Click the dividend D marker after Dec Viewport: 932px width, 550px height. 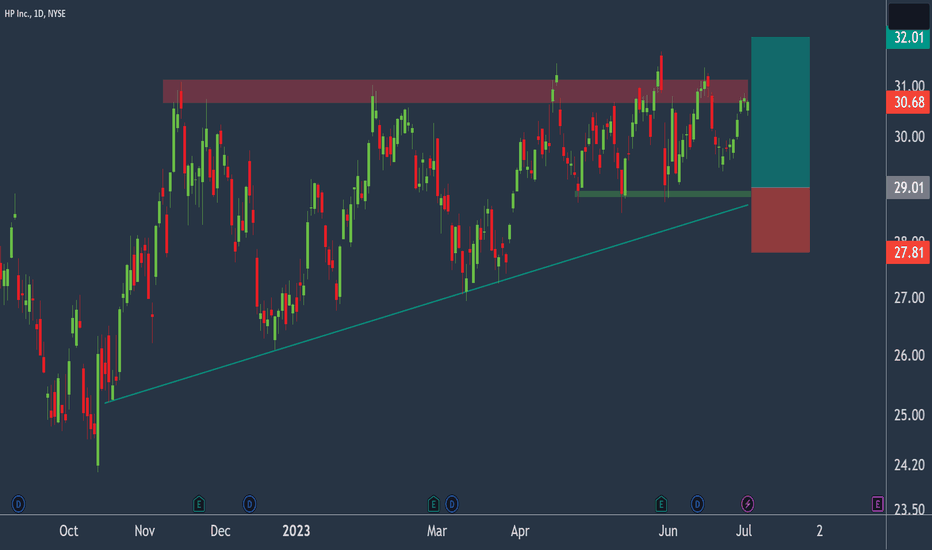pos(250,504)
